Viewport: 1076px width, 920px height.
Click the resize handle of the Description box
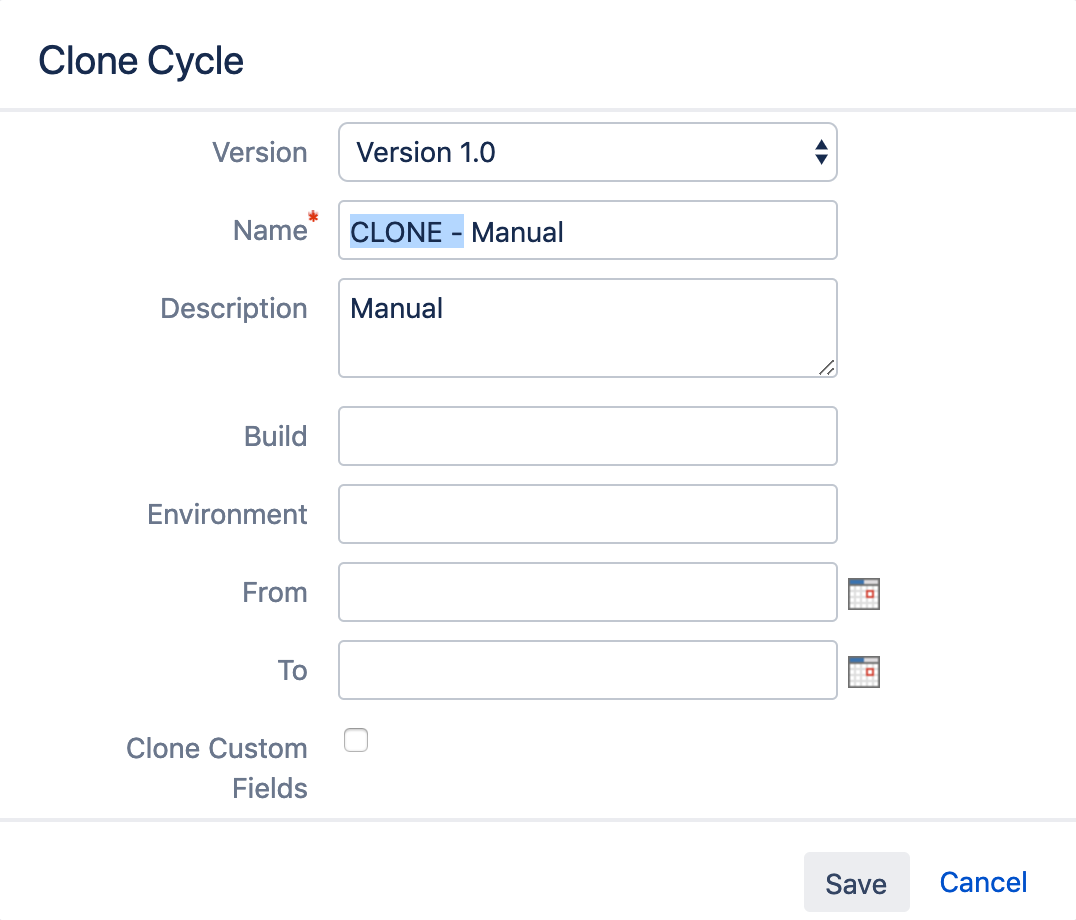pyautogui.click(x=828, y=368)
